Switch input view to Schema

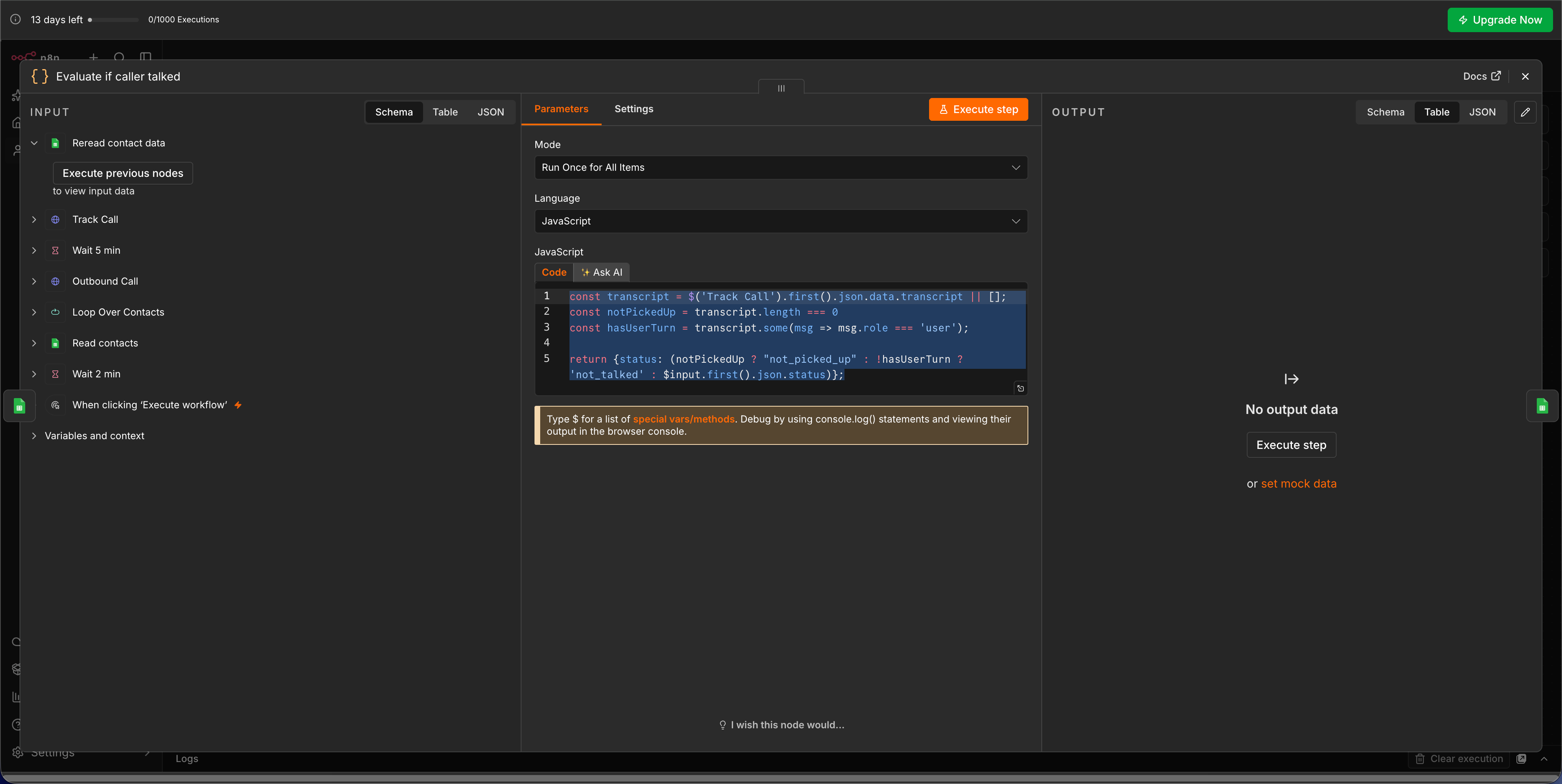click(x=394, y=112)
